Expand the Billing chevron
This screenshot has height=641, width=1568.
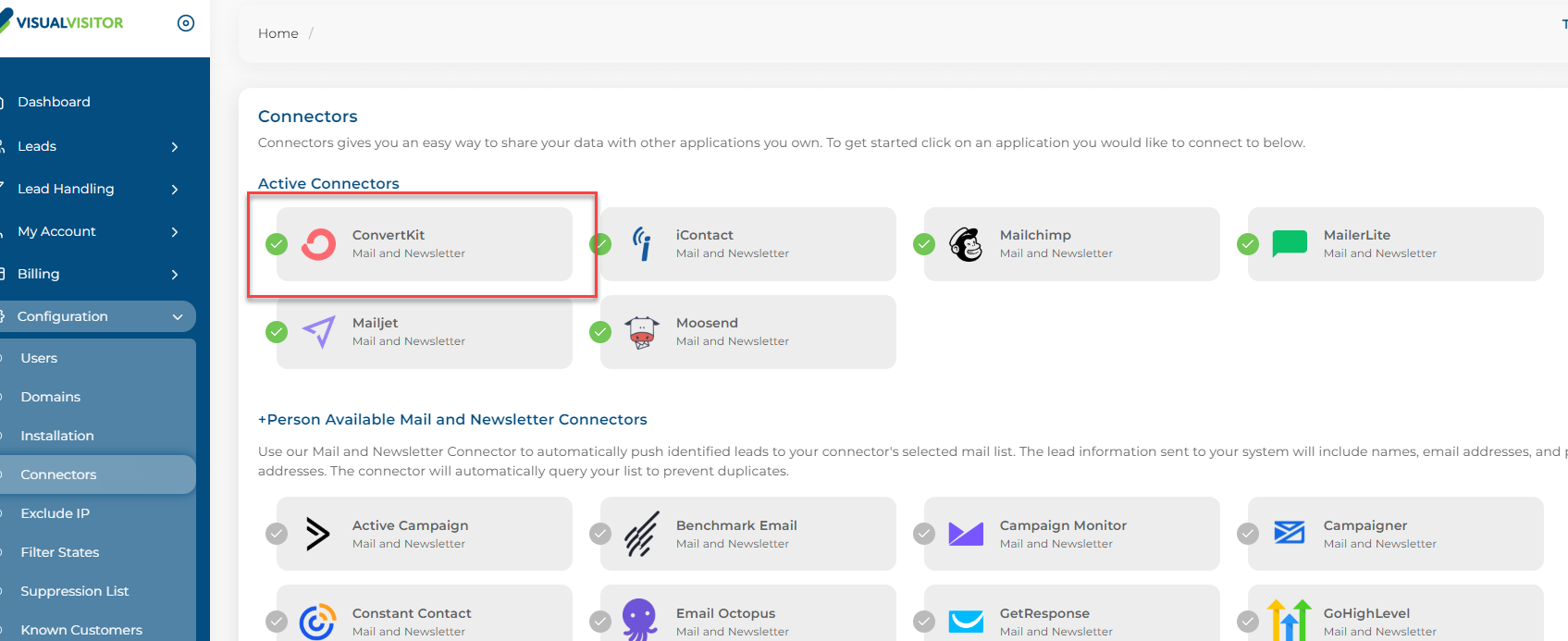(x=175, y=275)
